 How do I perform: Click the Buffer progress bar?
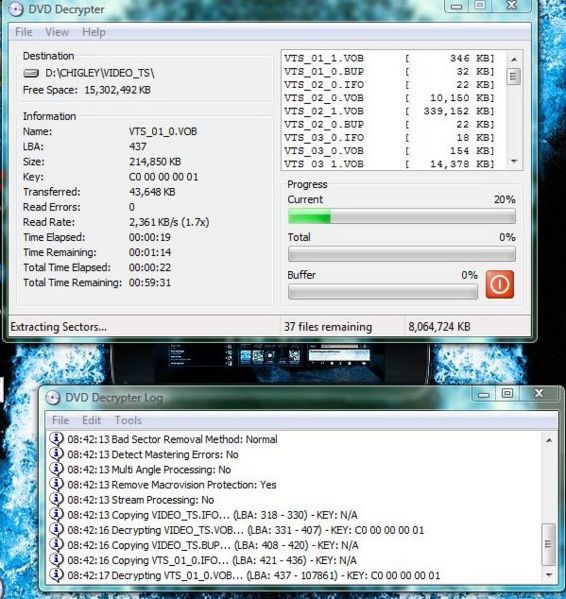pyautogui.click(x=383, y=292)
